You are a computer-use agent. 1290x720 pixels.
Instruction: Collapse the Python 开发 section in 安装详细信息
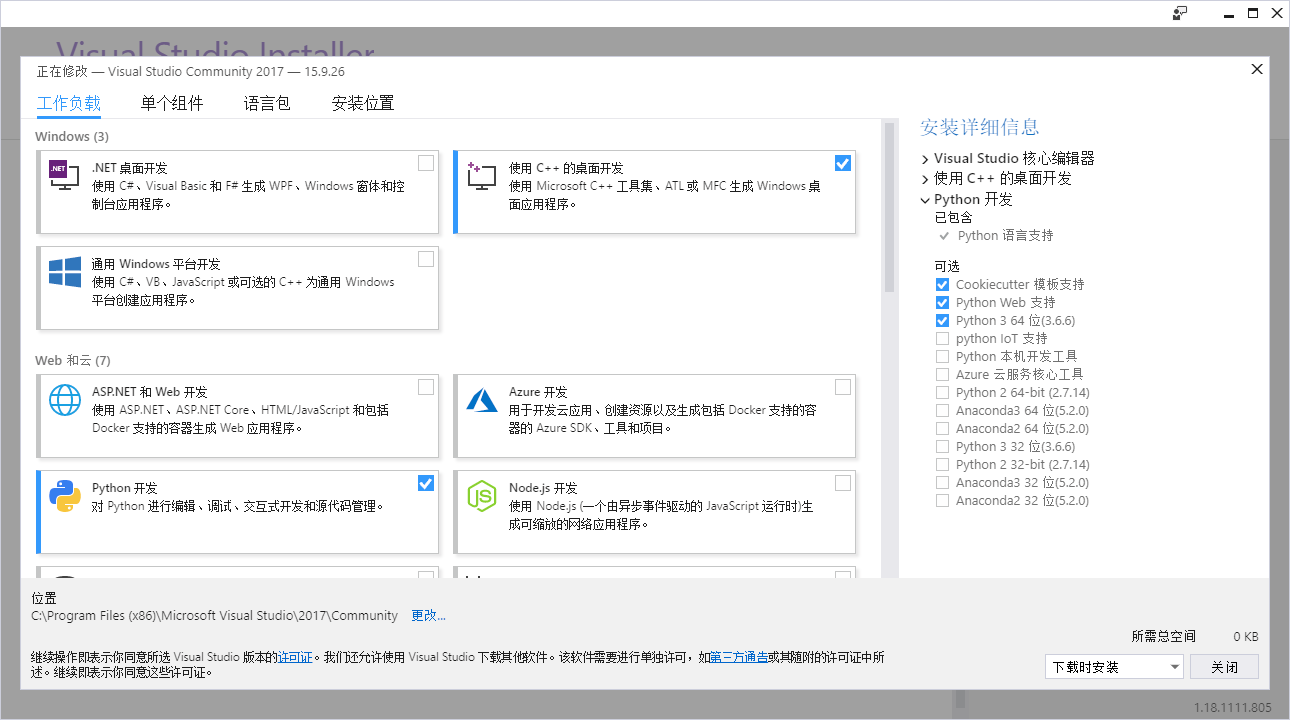coord(925,199)
